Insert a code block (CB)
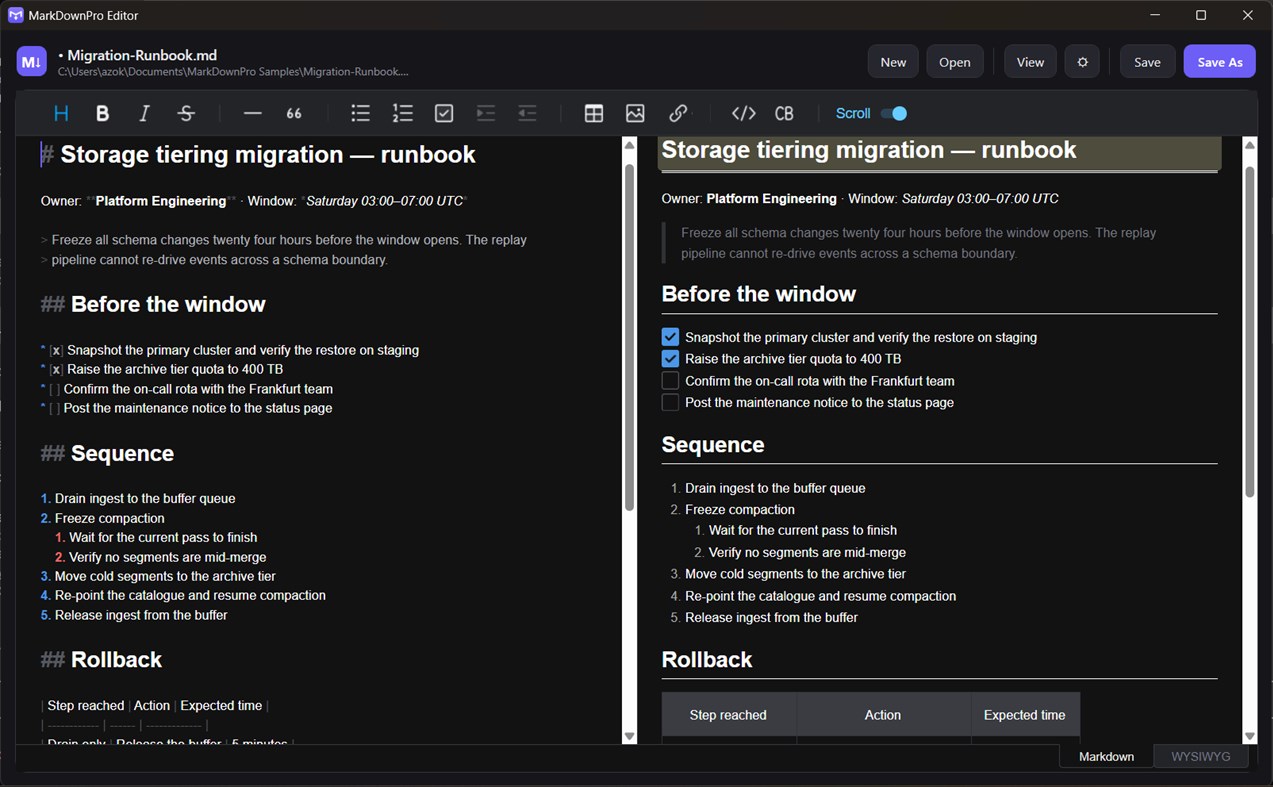The height and width of the screenshot is (787, 1273). coord(785,113)
